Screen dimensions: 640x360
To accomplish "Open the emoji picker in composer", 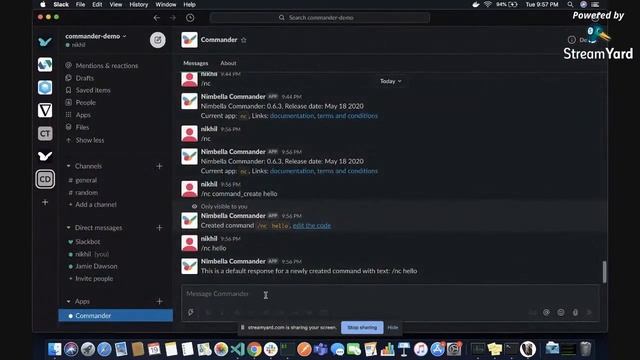I will point(561,312).
